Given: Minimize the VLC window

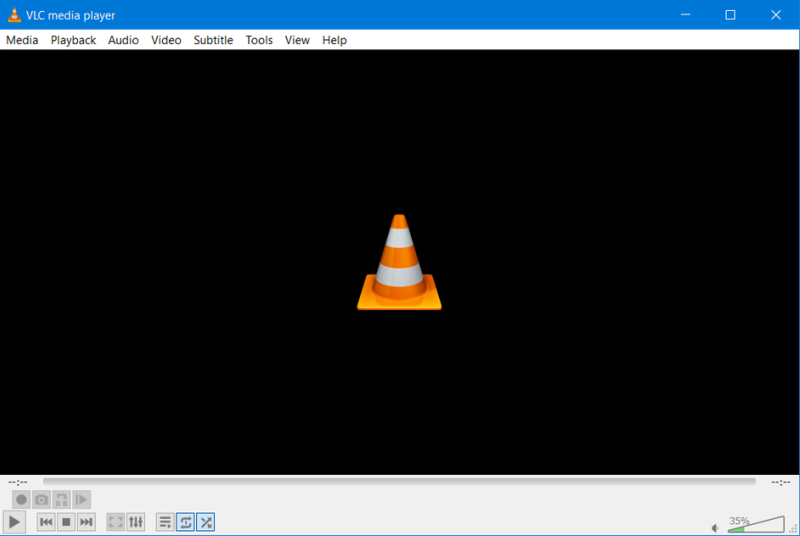Looking at the screenshot, I should pyautogui.click(x=685, y=15).
